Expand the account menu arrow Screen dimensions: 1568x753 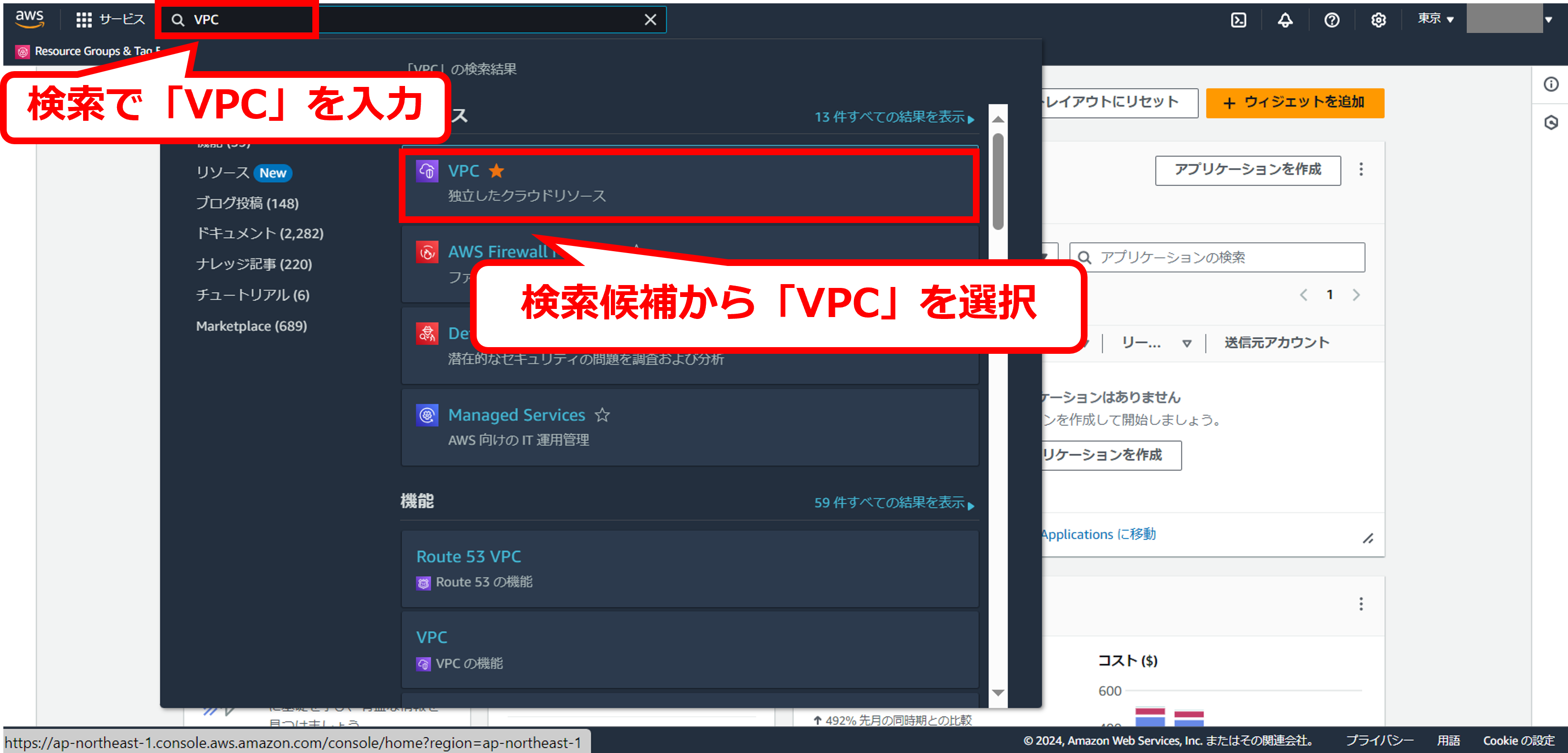(1548, 20)
